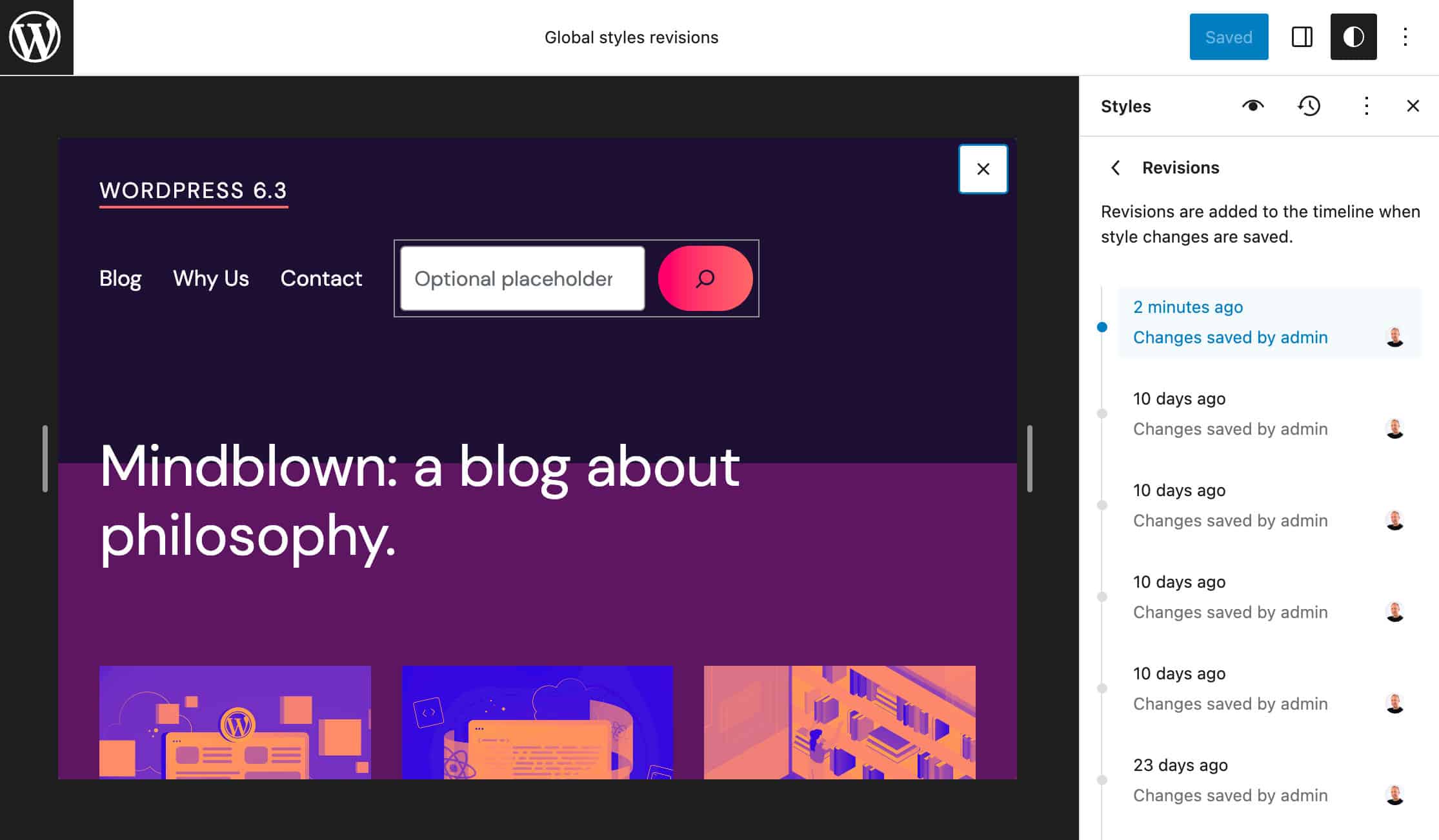Click the admin avatar beside the latest revision
Viewport: 1439px width, 840px height.
pos(1395,337)
